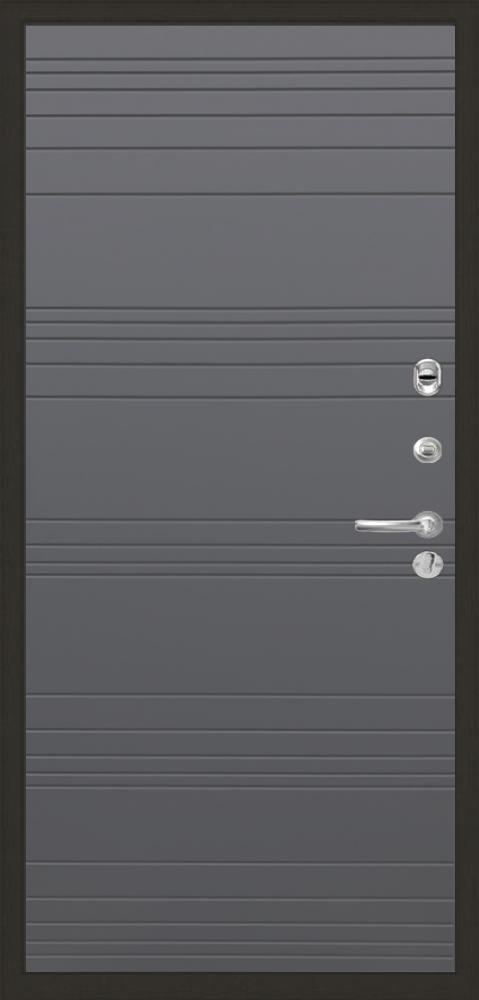Select the round rosette behind the handle
Screen dimensions: 479x1000
tap(428, 524)
